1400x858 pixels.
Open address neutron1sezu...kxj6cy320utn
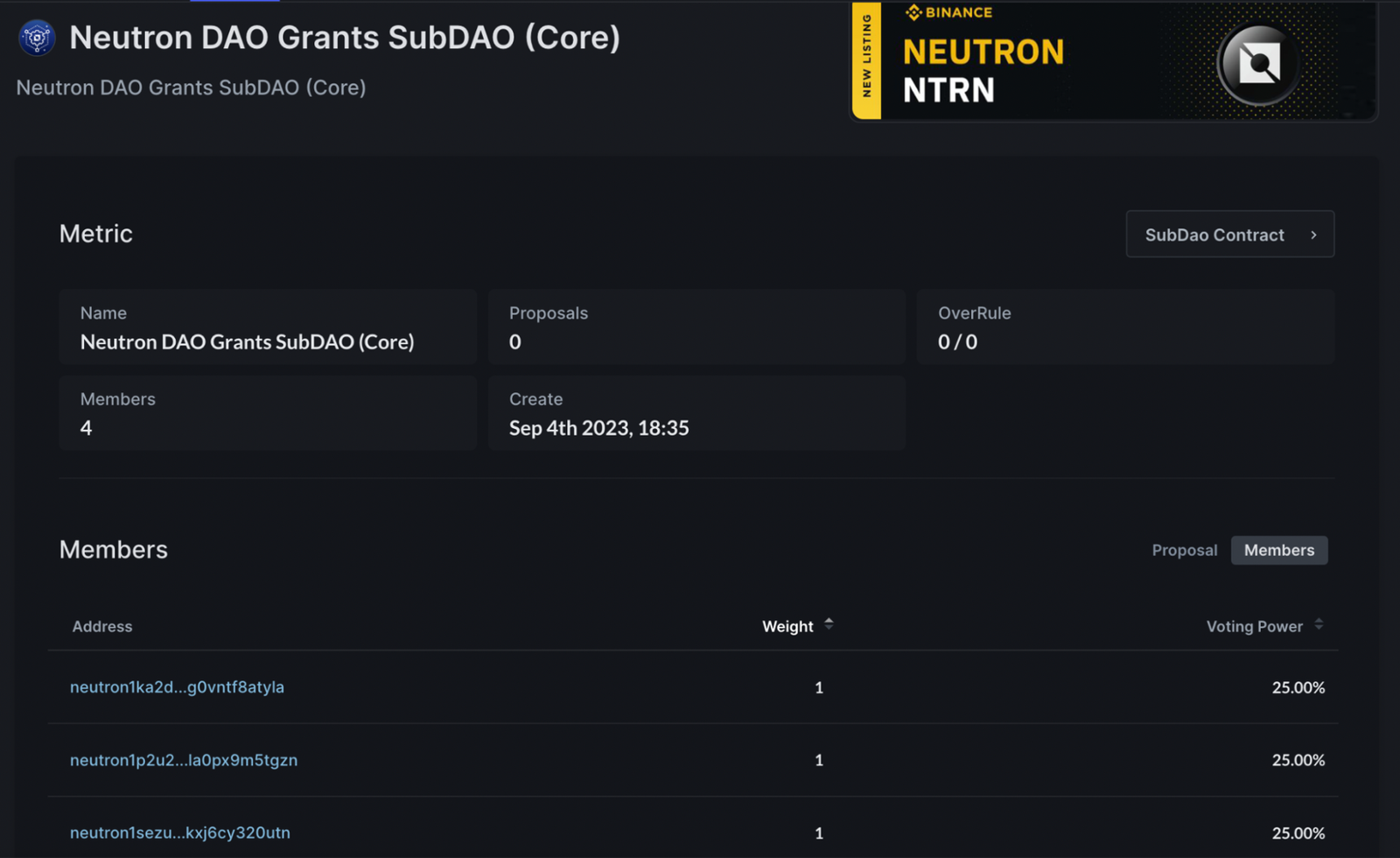tap(180, 833)
